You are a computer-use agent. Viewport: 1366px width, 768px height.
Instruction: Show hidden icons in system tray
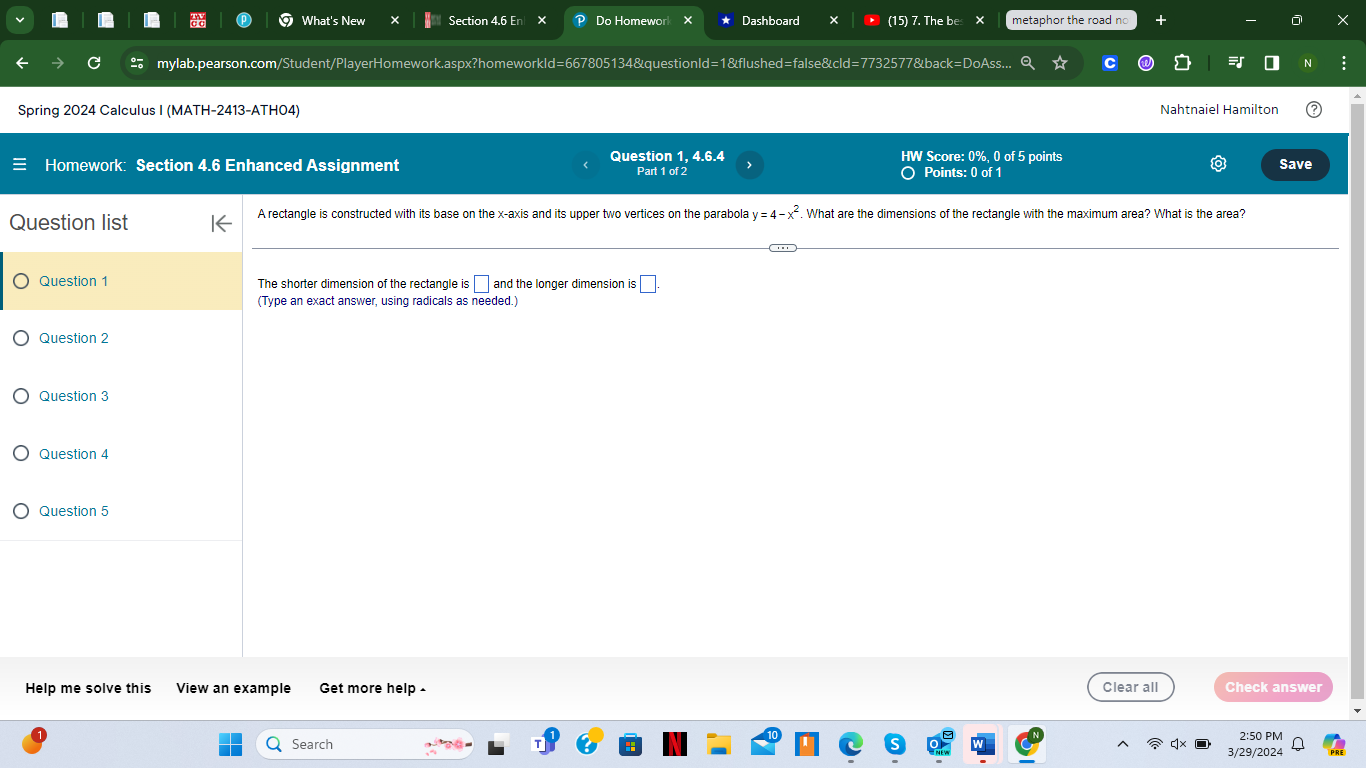pos(1123,744)
